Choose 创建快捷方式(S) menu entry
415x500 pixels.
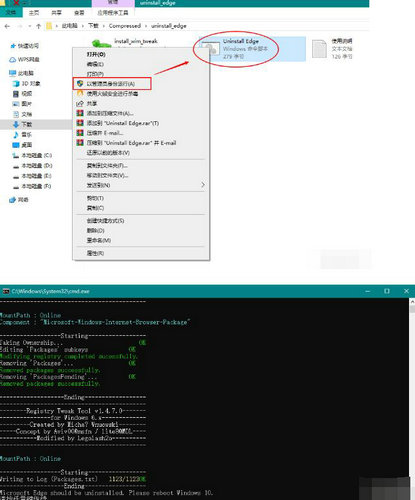[141, 221]
